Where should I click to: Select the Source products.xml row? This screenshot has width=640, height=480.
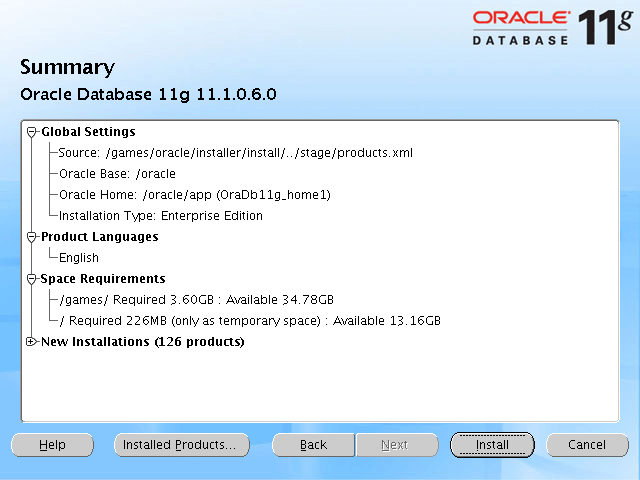click(236, 153)
